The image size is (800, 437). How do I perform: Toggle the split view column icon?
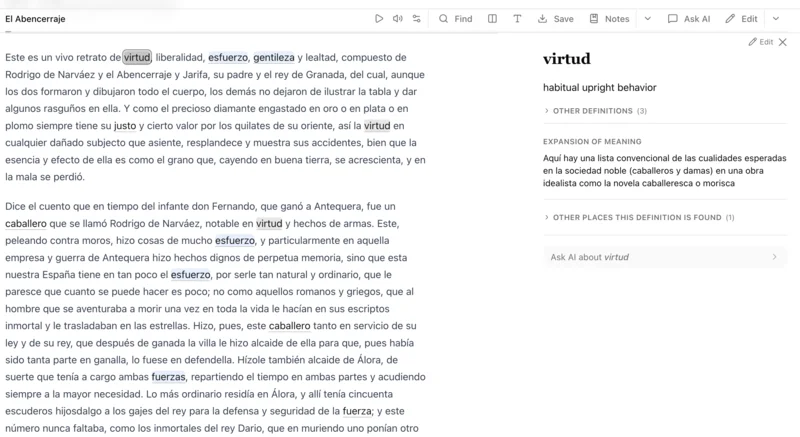(x=492, y=19)
